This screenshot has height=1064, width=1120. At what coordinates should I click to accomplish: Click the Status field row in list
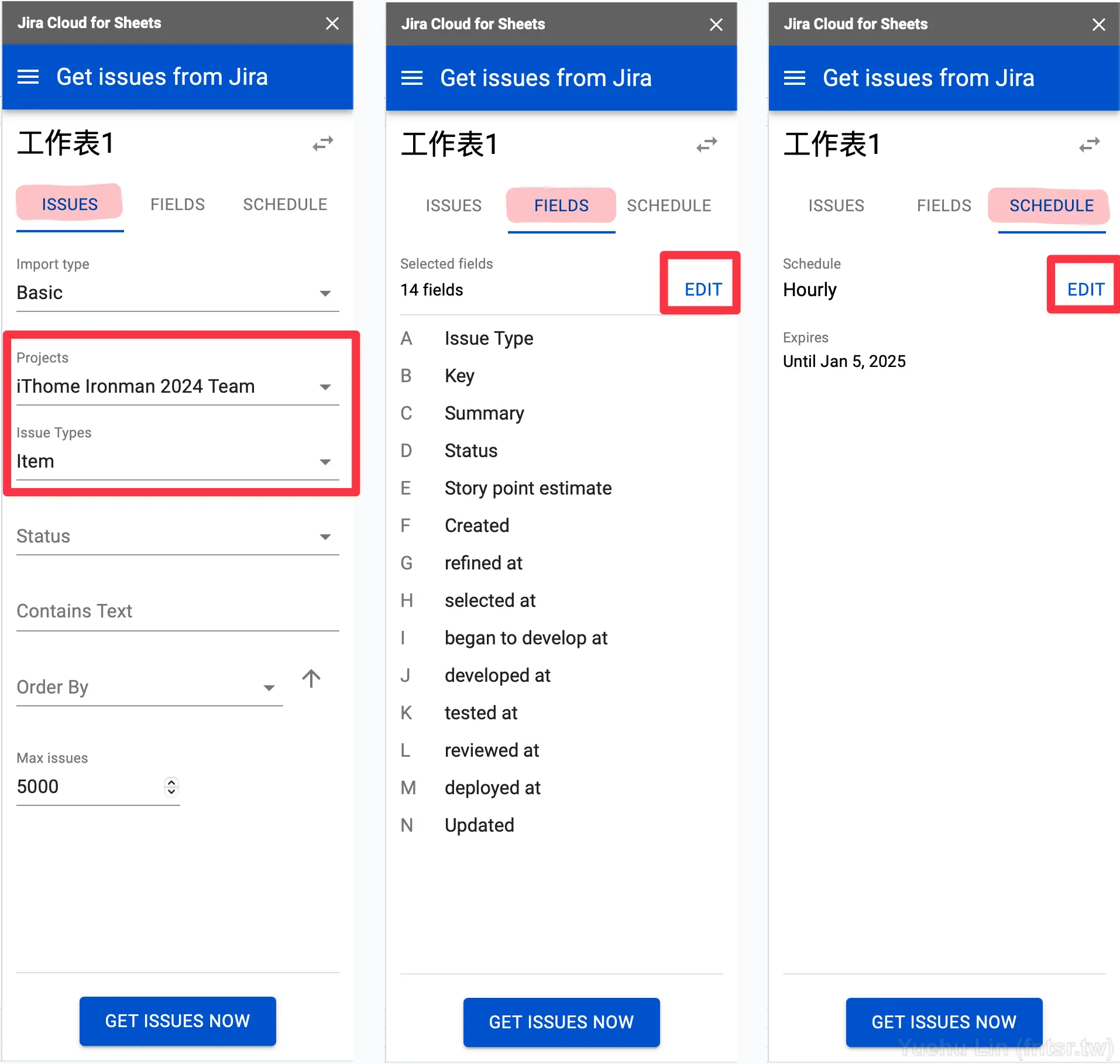click(562, 451)
